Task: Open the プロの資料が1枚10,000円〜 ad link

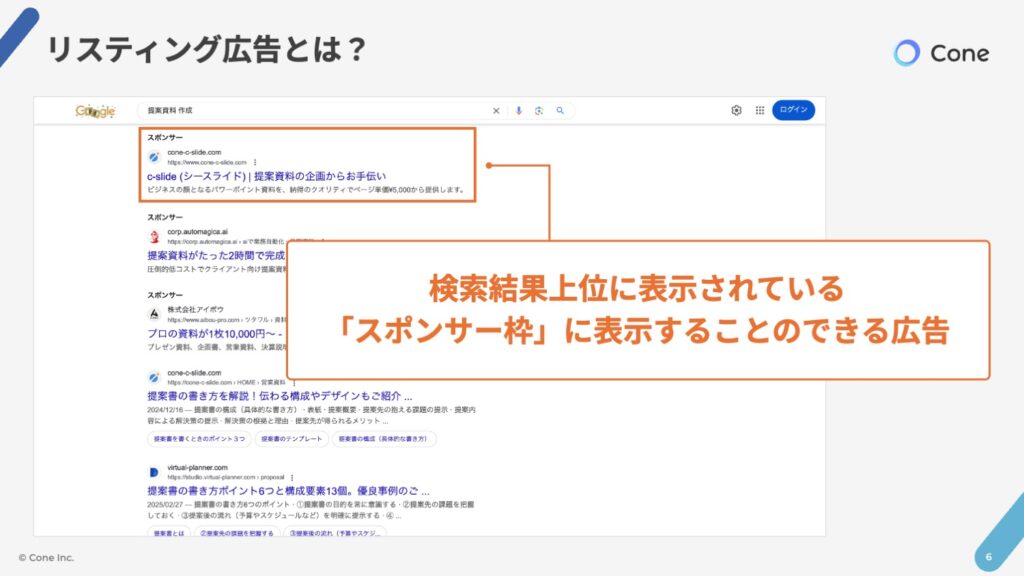Action: pyautogui.click(x=215, y=334)
